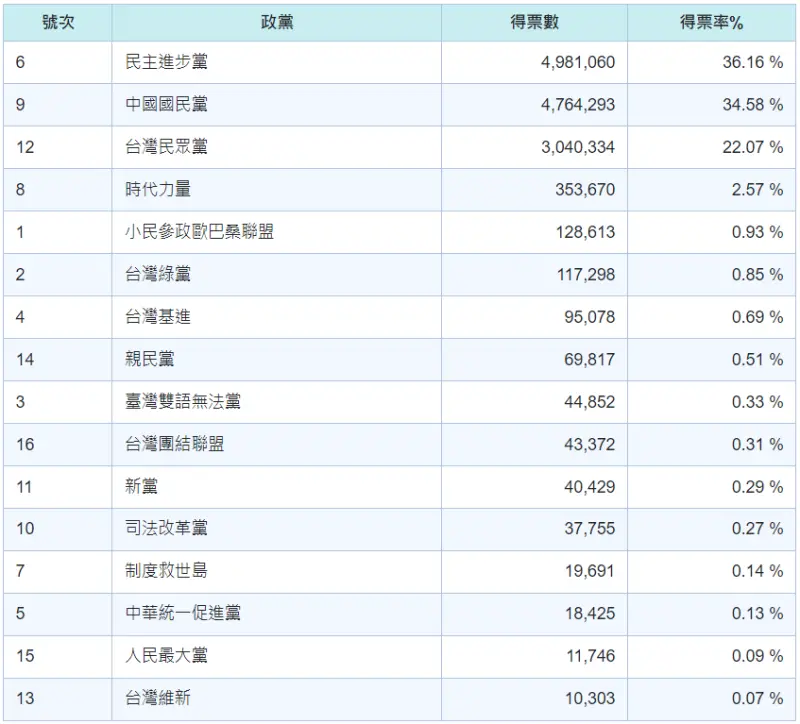Select the party name 台灣團結聯盟

click(174, 444)
